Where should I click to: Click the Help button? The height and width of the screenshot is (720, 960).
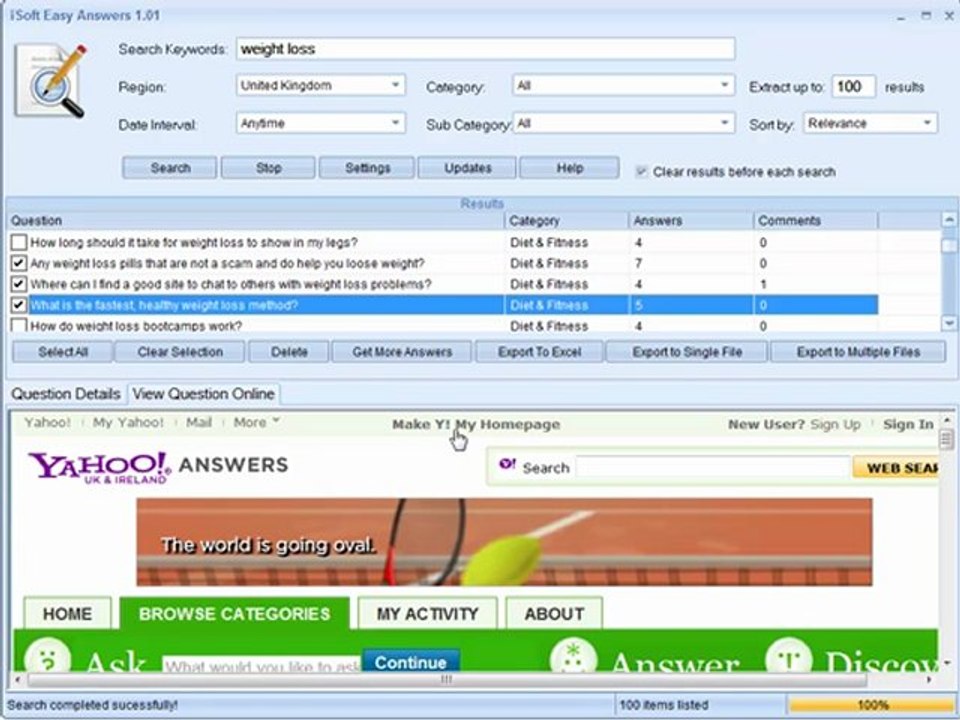569,168
